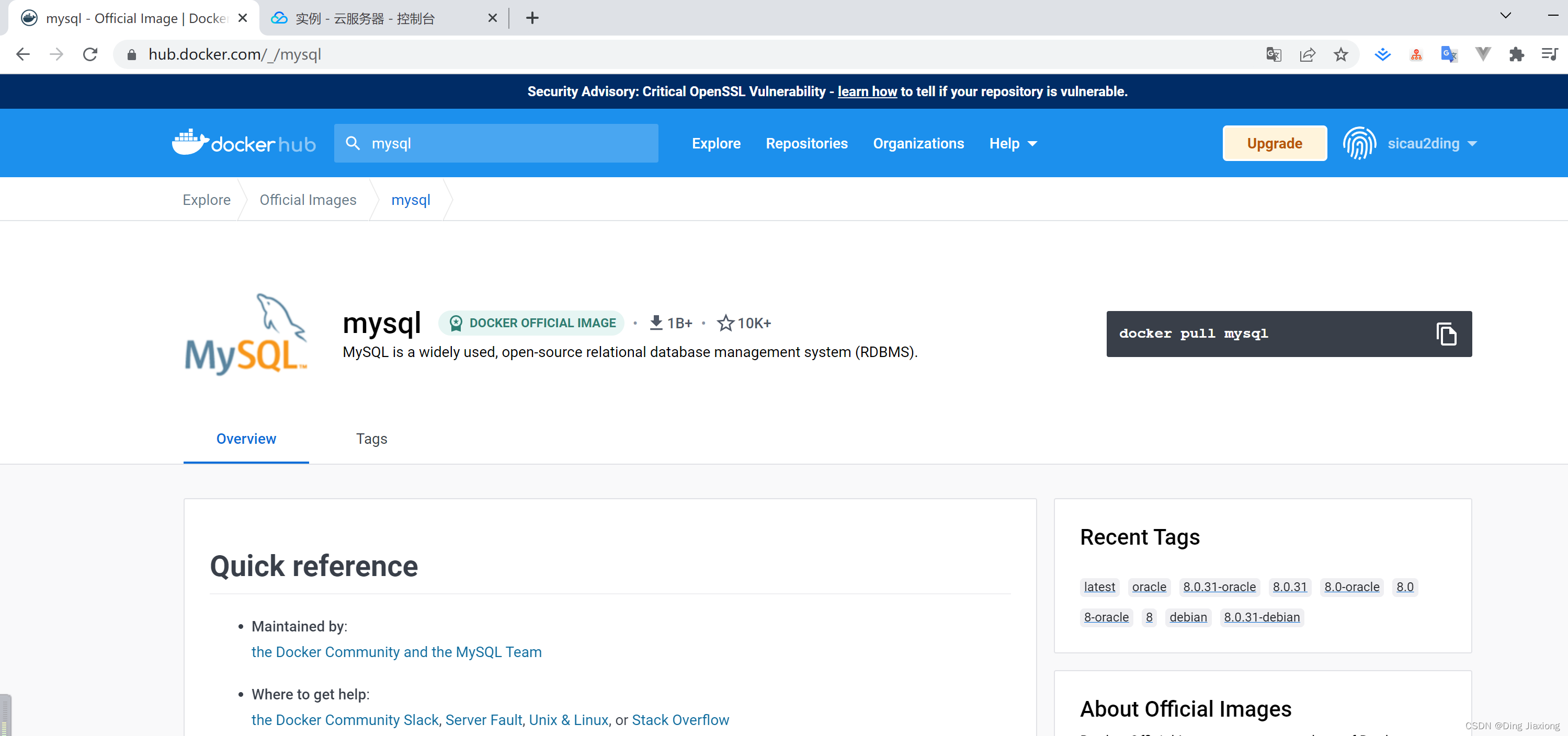Click the share page icon
The height and width of the screenshot is (736, 1568).
pos(1307,55)
